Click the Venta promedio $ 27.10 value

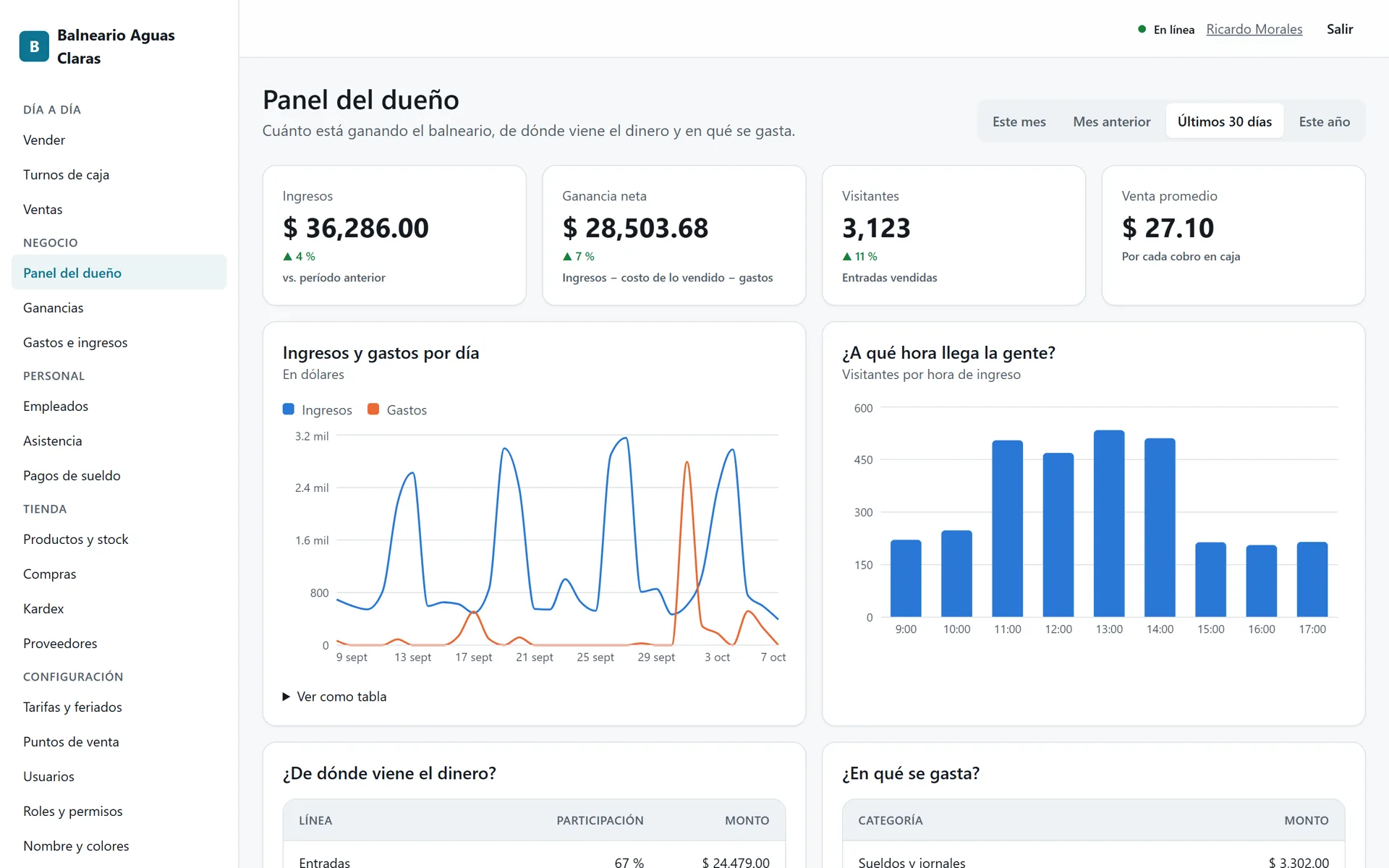(x=1168, y=229)
